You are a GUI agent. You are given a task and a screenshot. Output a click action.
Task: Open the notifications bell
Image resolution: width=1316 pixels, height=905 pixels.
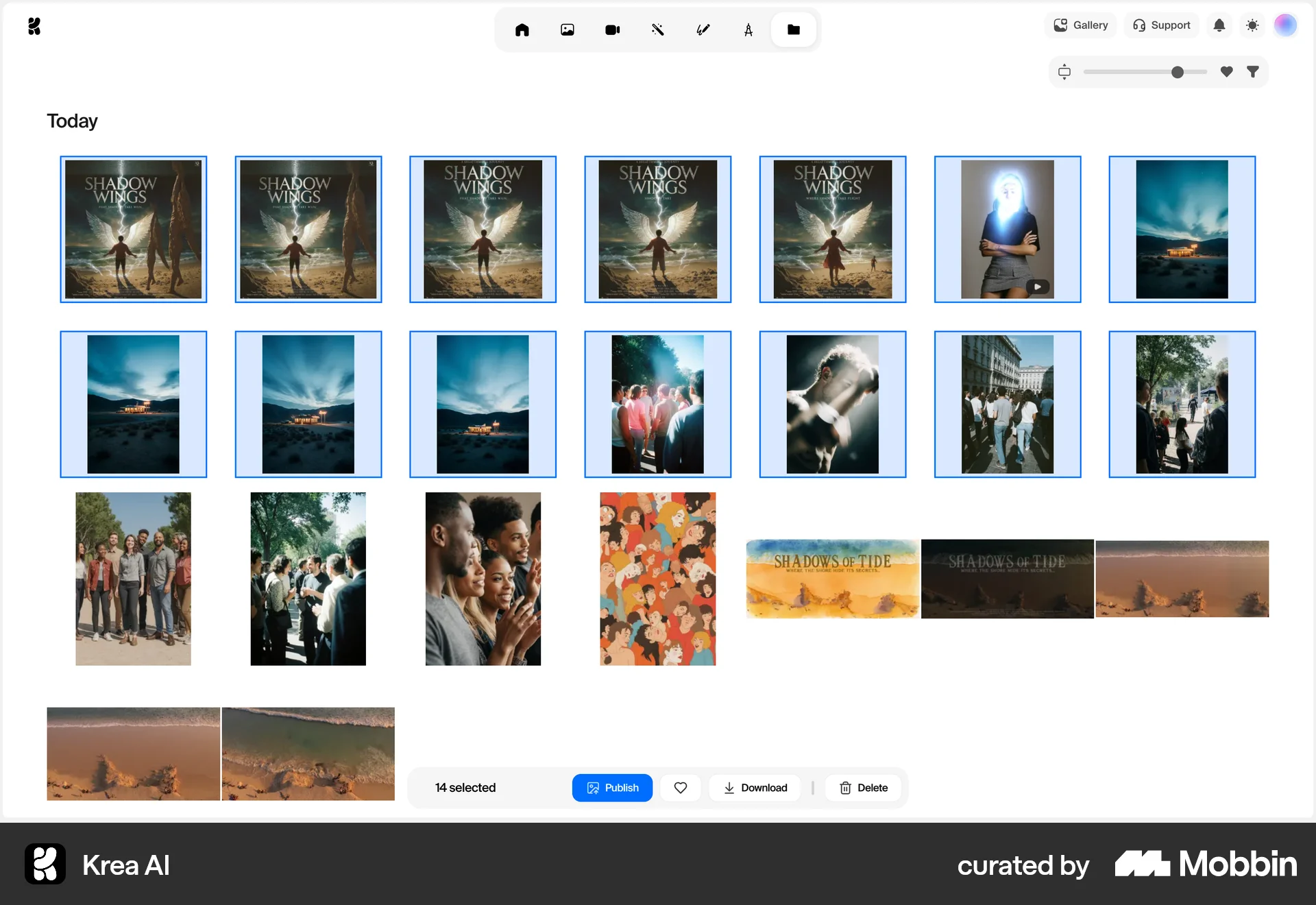pyautogui.click(x=1219, y=25)
